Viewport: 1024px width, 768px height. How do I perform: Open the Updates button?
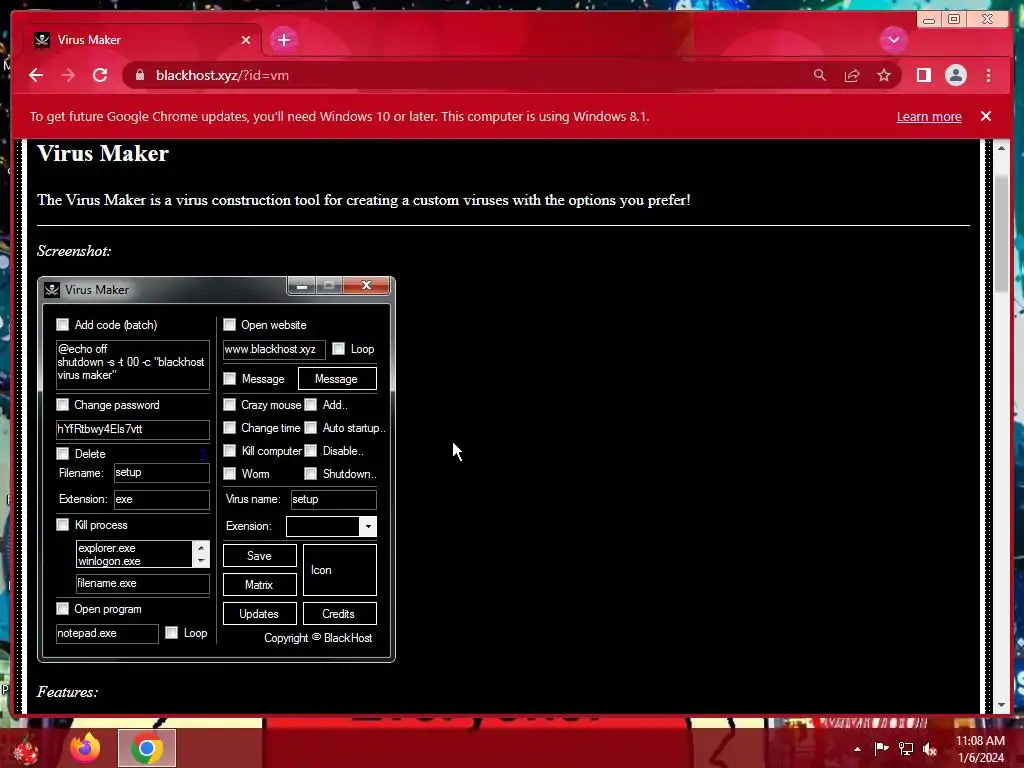coord(259,614)
